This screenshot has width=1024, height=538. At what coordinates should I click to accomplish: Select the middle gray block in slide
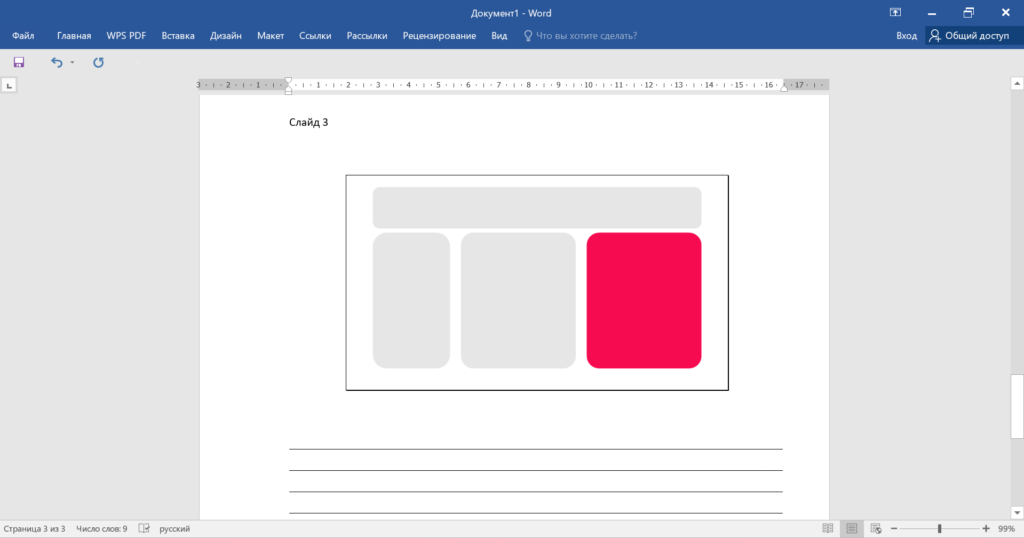[x=519, y=300]
